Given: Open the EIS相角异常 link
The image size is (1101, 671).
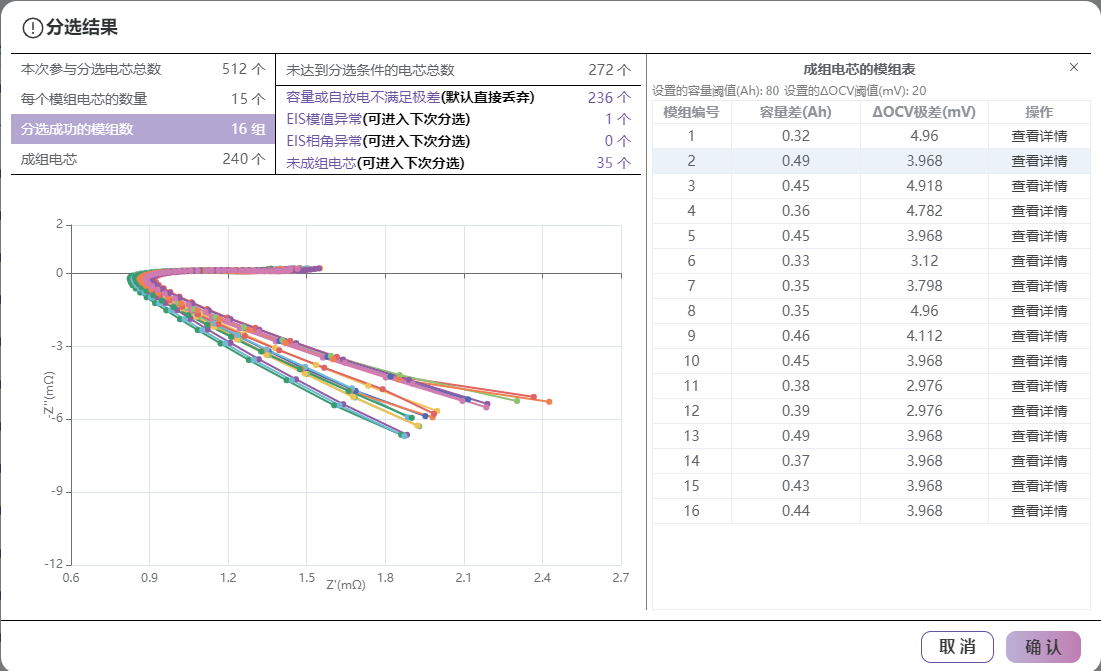Looking at the screenshot, I should [x=321, y=141].
